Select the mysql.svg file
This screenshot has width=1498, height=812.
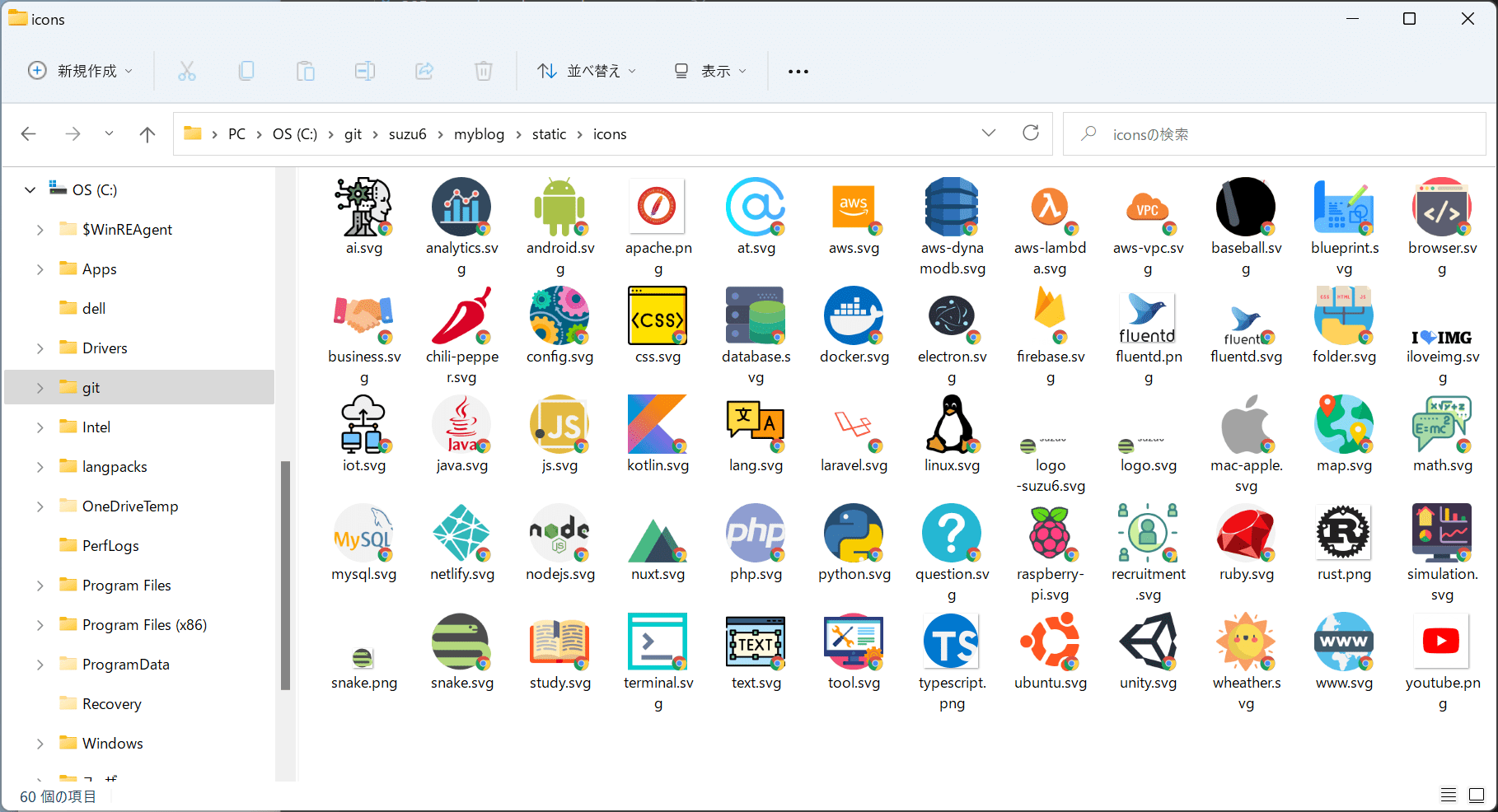[364, 544]
